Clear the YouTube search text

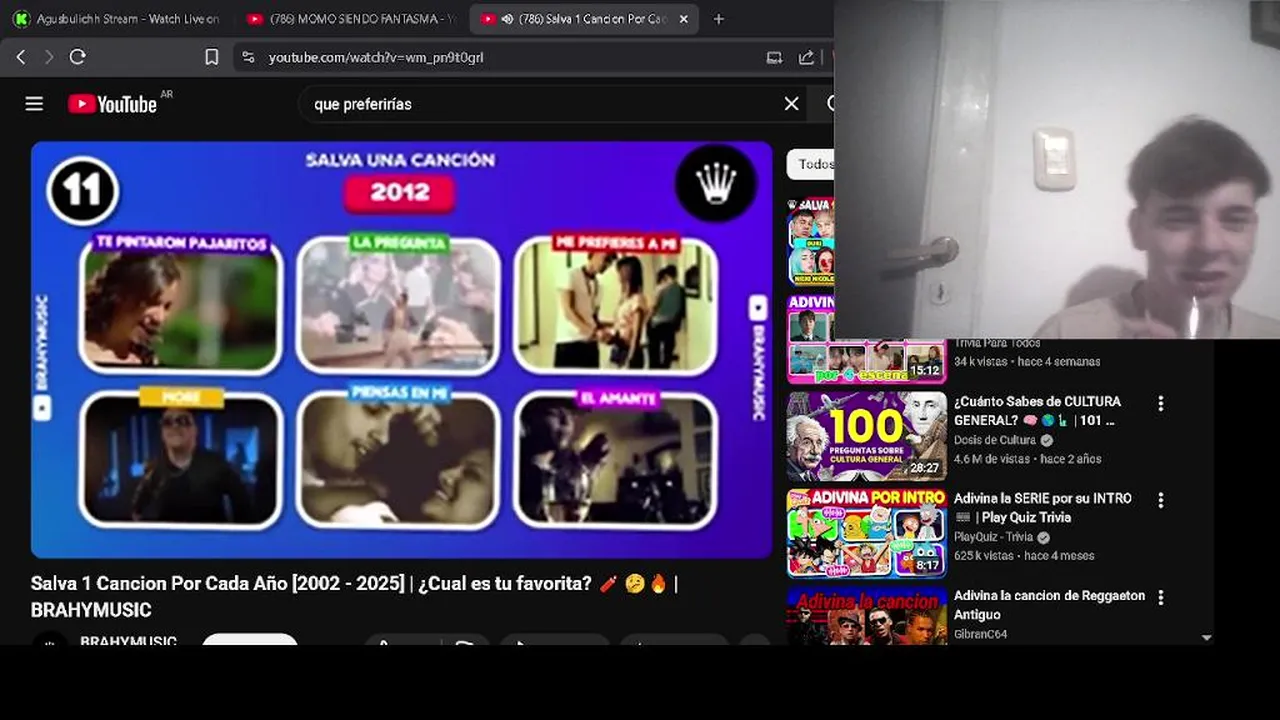(791, 104)
